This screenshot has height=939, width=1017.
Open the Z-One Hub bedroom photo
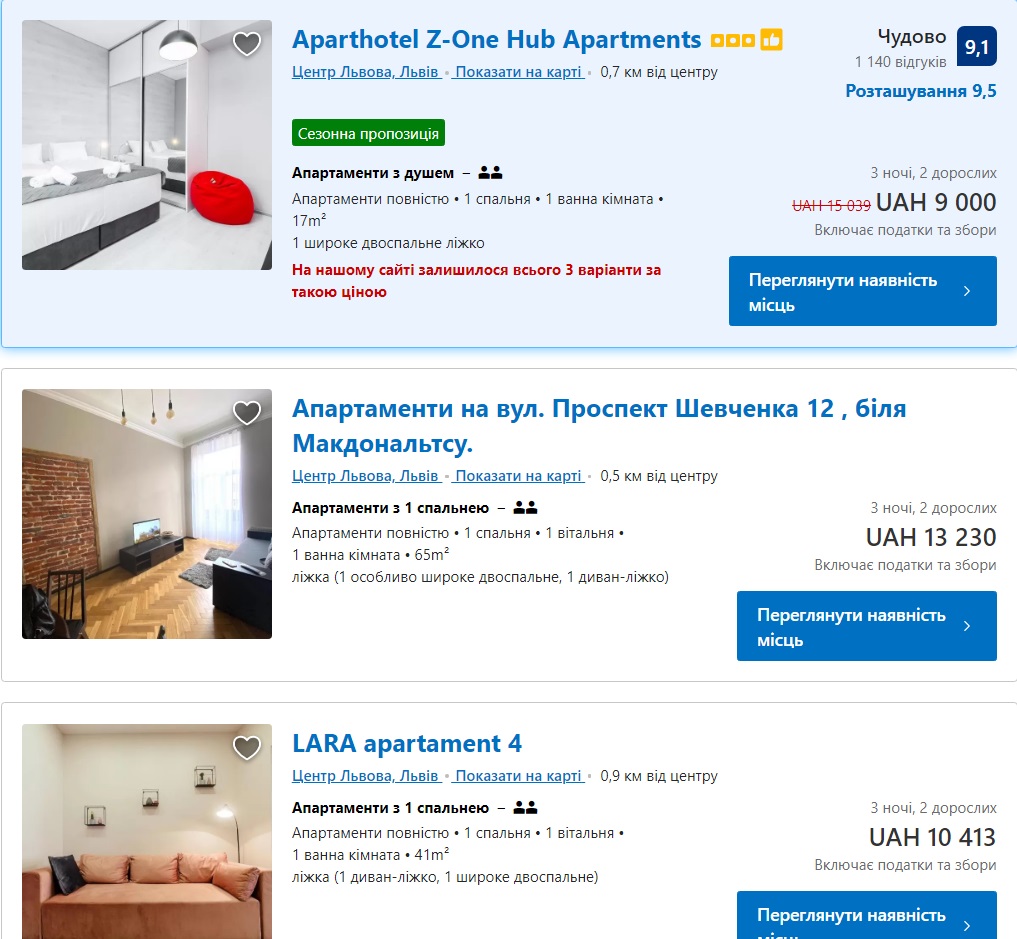pyautogui.click(x=147, y=145)
